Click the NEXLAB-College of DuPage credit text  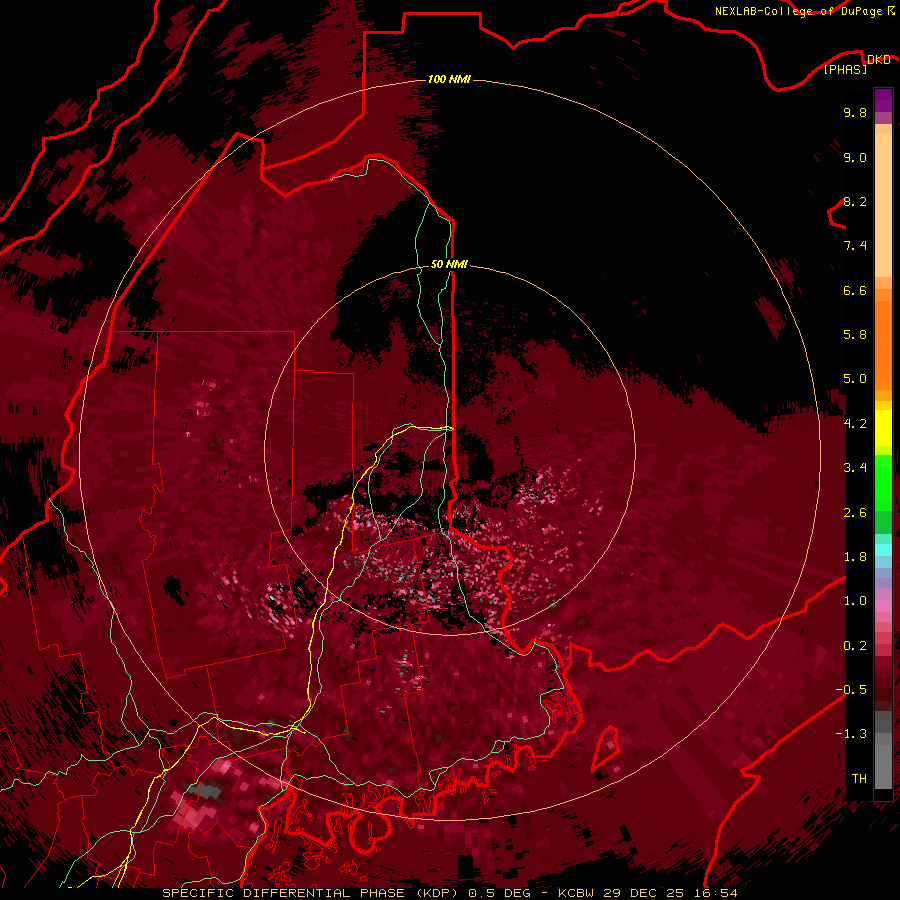click(798, 11)
